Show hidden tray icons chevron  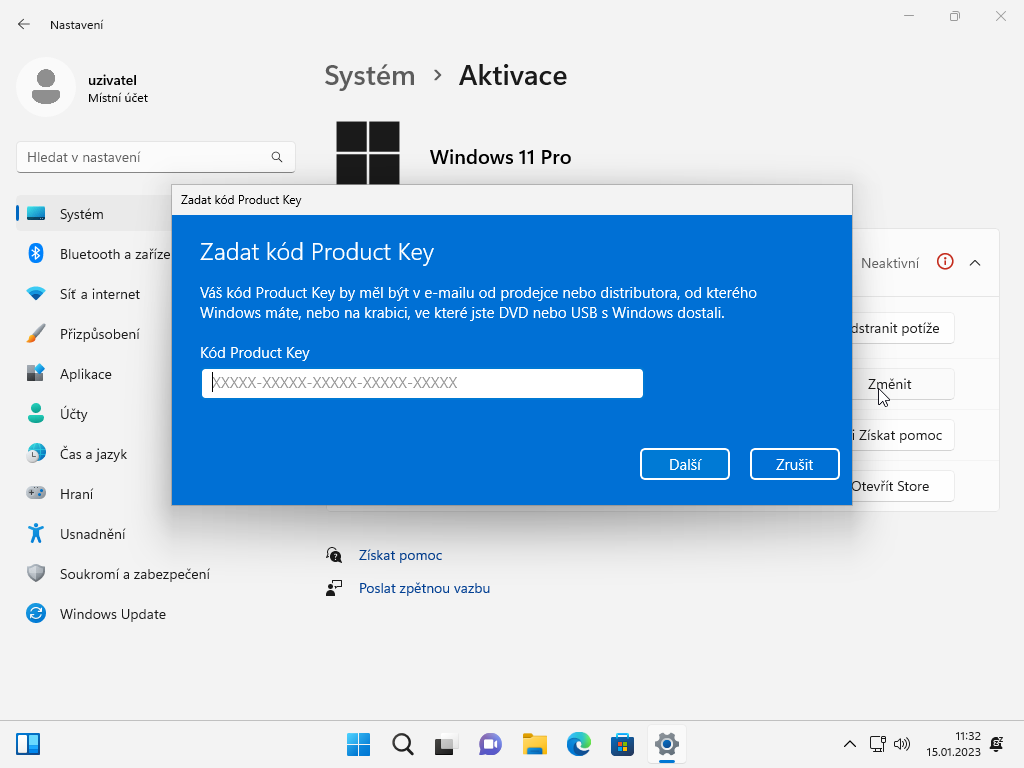tap(850, 744)
